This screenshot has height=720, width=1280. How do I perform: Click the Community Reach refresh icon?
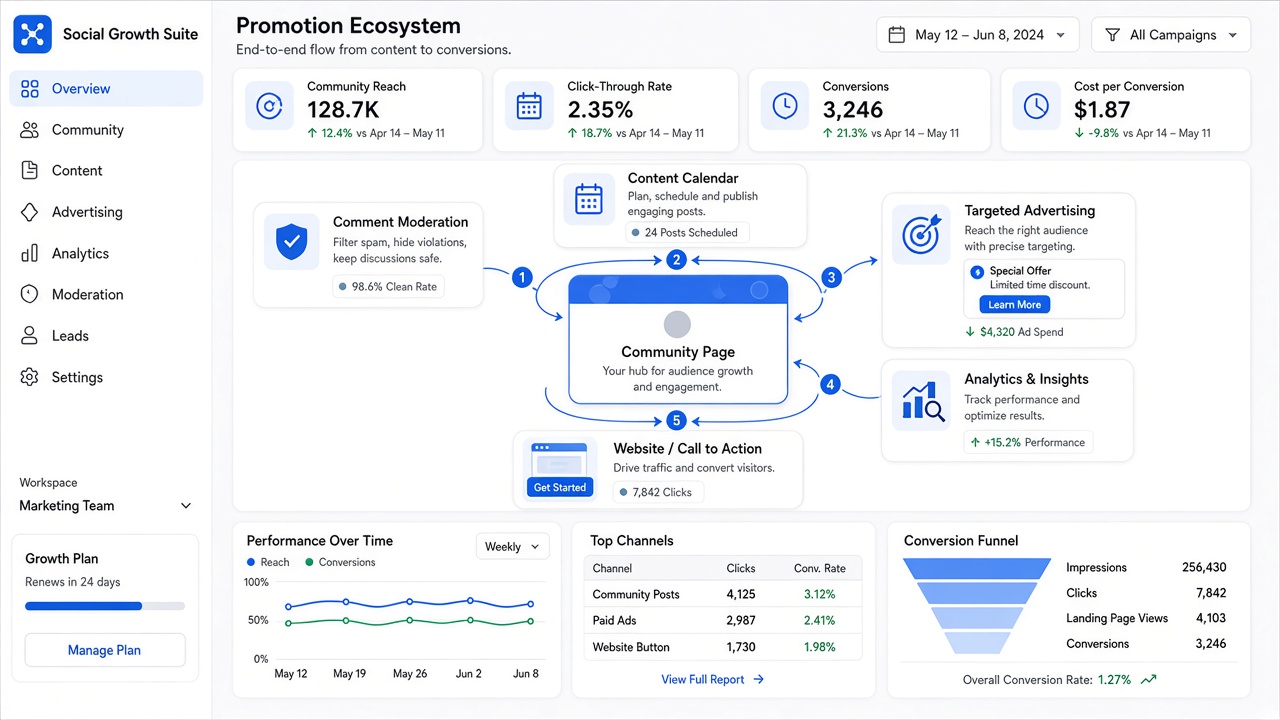click(x=270, y=106)
